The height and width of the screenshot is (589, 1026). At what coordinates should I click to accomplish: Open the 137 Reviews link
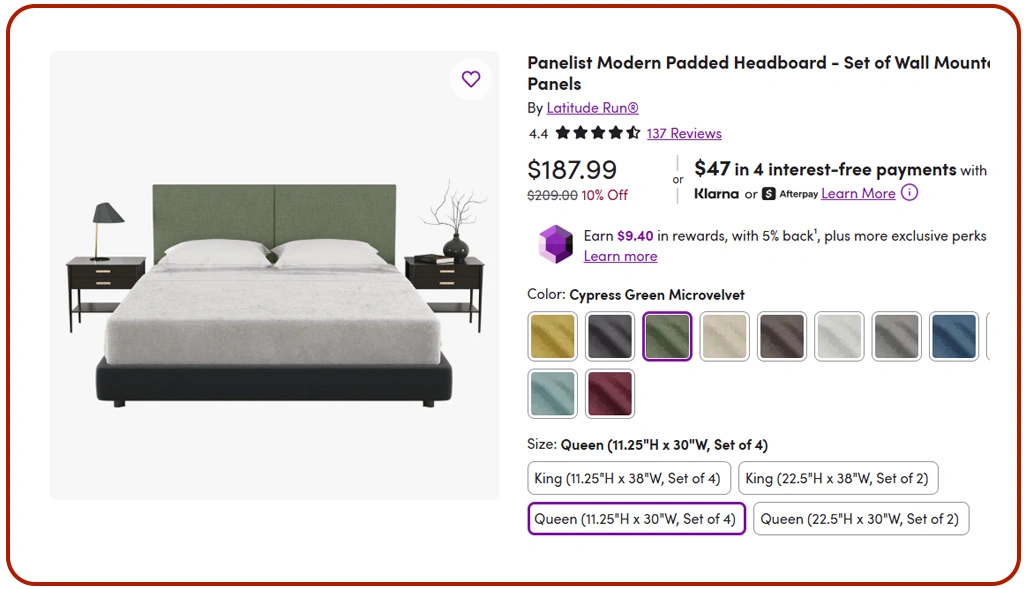point(684,133)
